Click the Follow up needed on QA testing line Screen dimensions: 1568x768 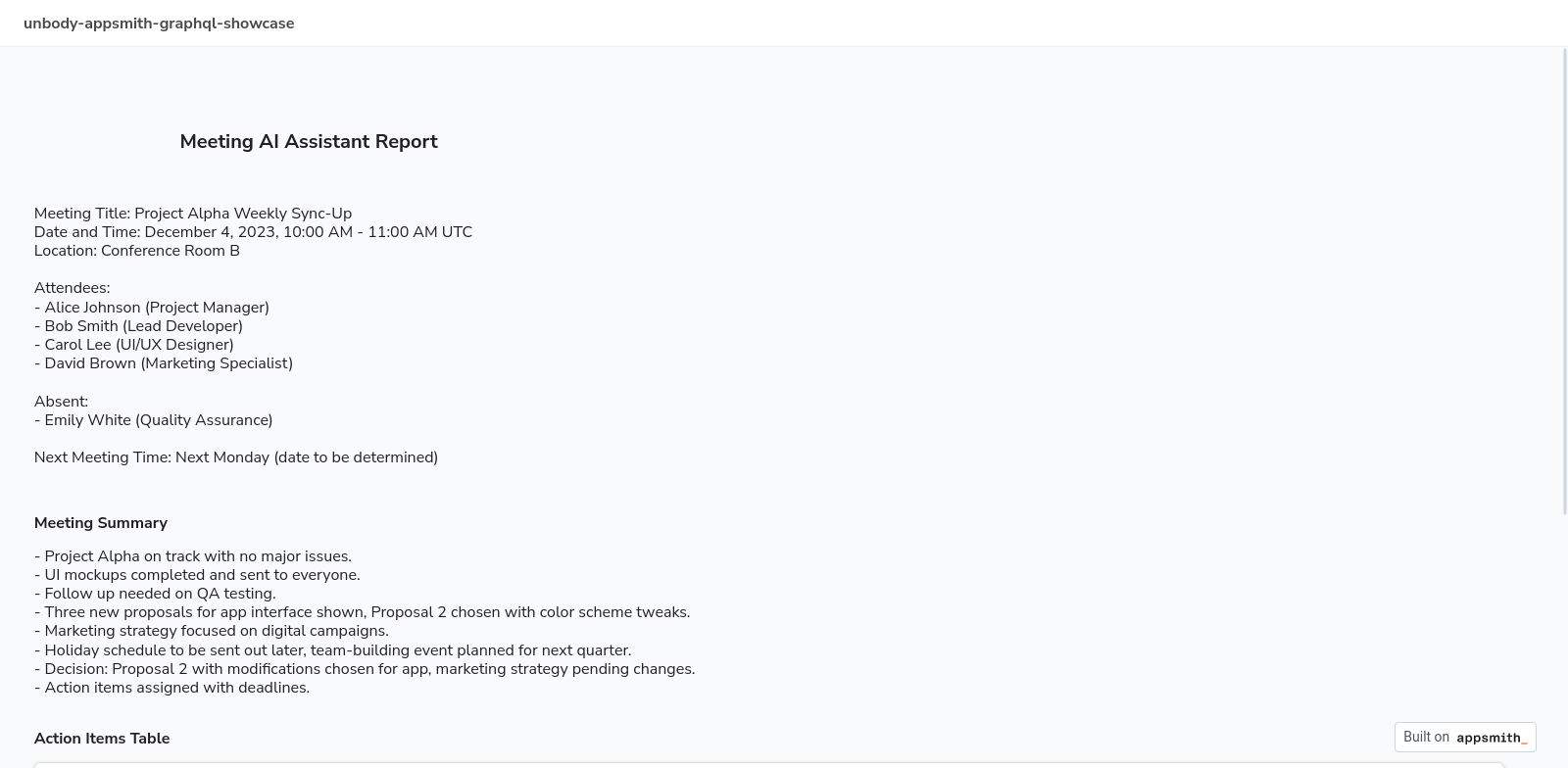pyautogui.click(x=155, y=594)
